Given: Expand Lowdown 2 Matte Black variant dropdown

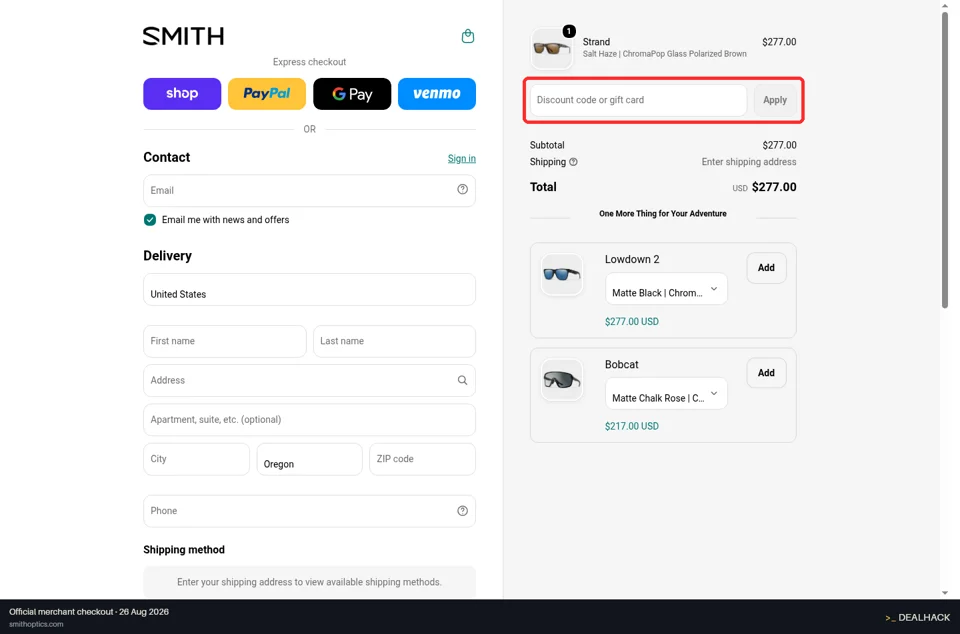Looking at the screenshot, I should coord(666,289).
